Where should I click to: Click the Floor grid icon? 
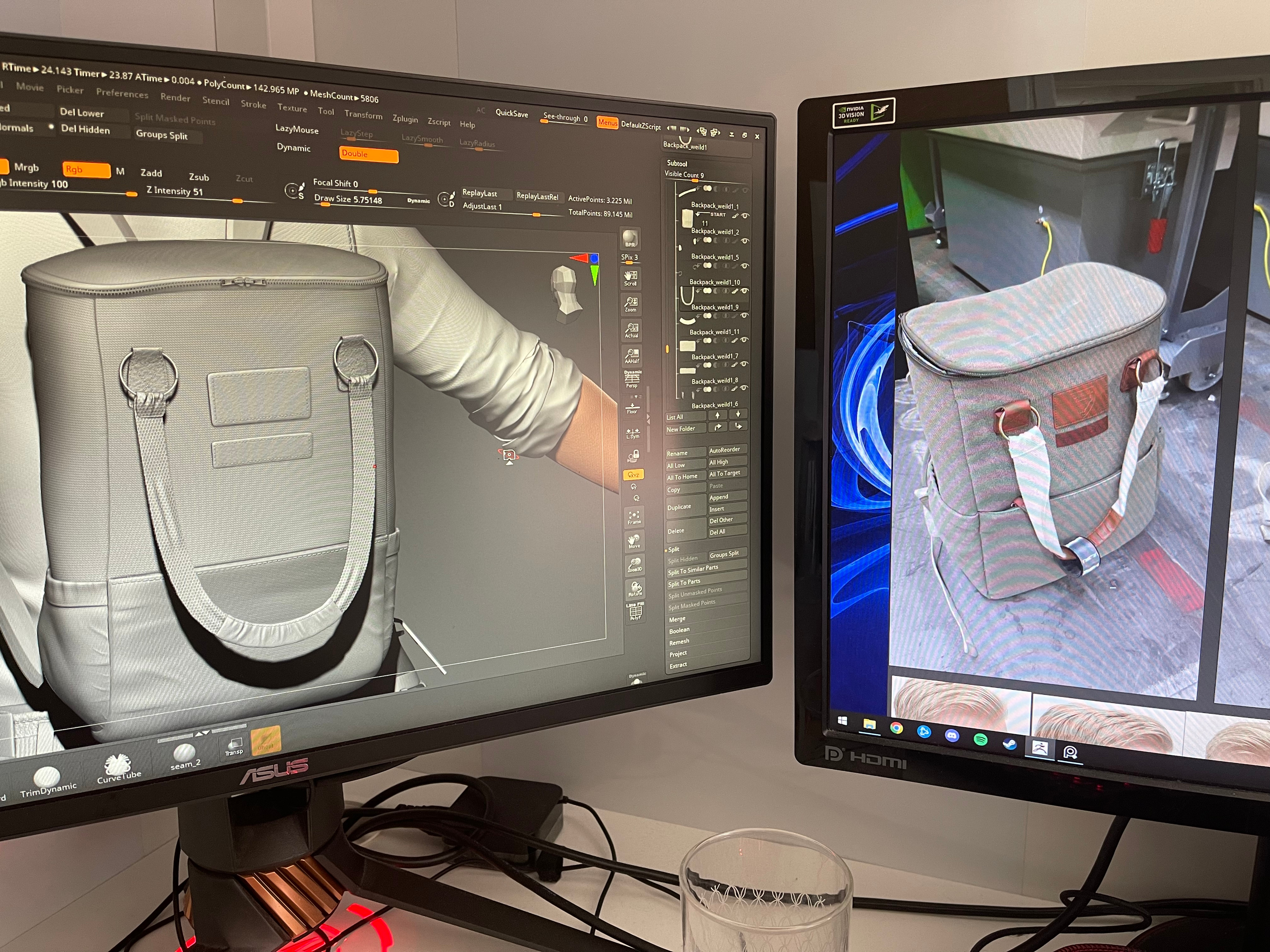tap(632, 407)
